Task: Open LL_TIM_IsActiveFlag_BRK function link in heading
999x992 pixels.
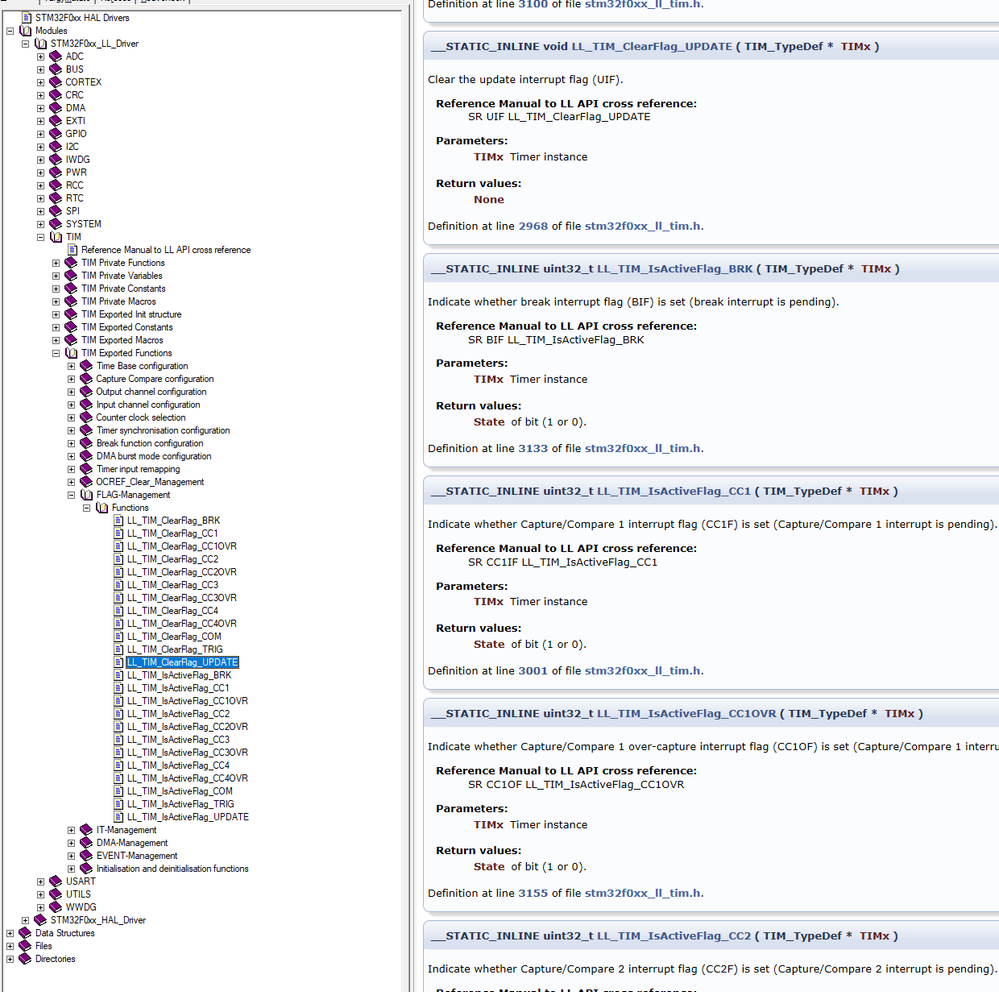Action: pyautogui.click(x=675, y=269)
